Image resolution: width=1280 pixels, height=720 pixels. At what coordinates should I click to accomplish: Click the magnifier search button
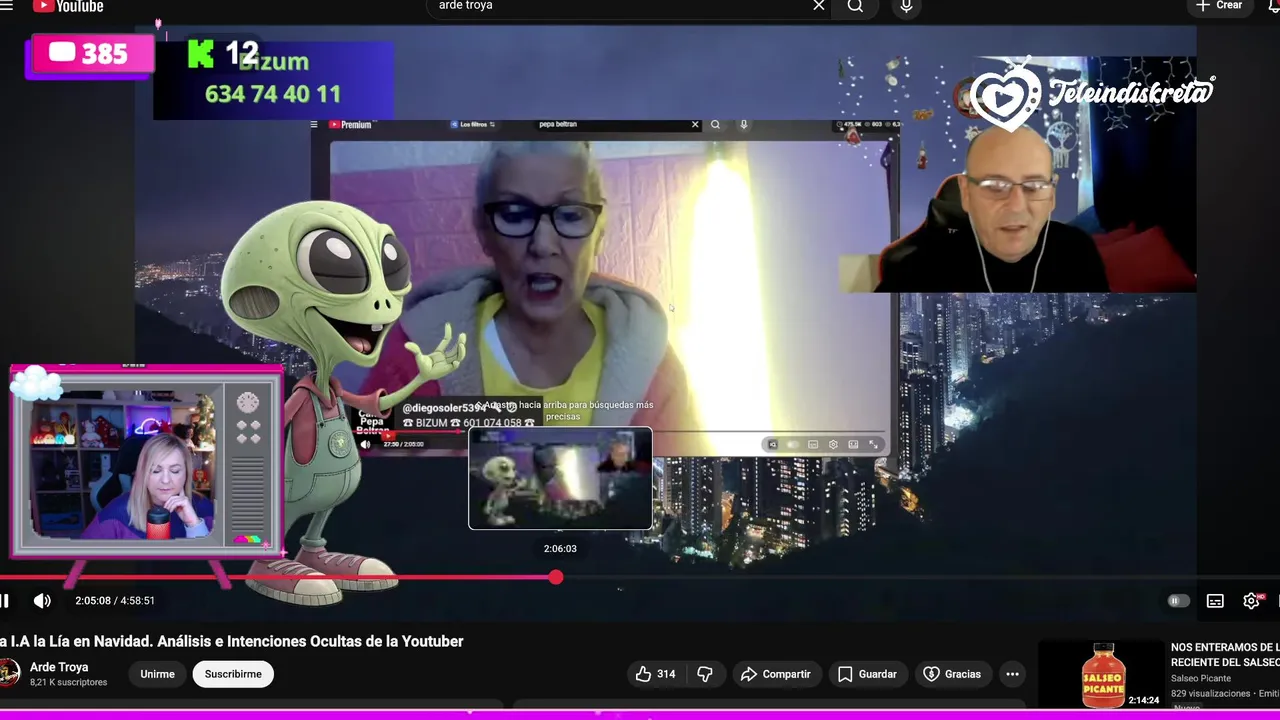click(x=855, y=6)
